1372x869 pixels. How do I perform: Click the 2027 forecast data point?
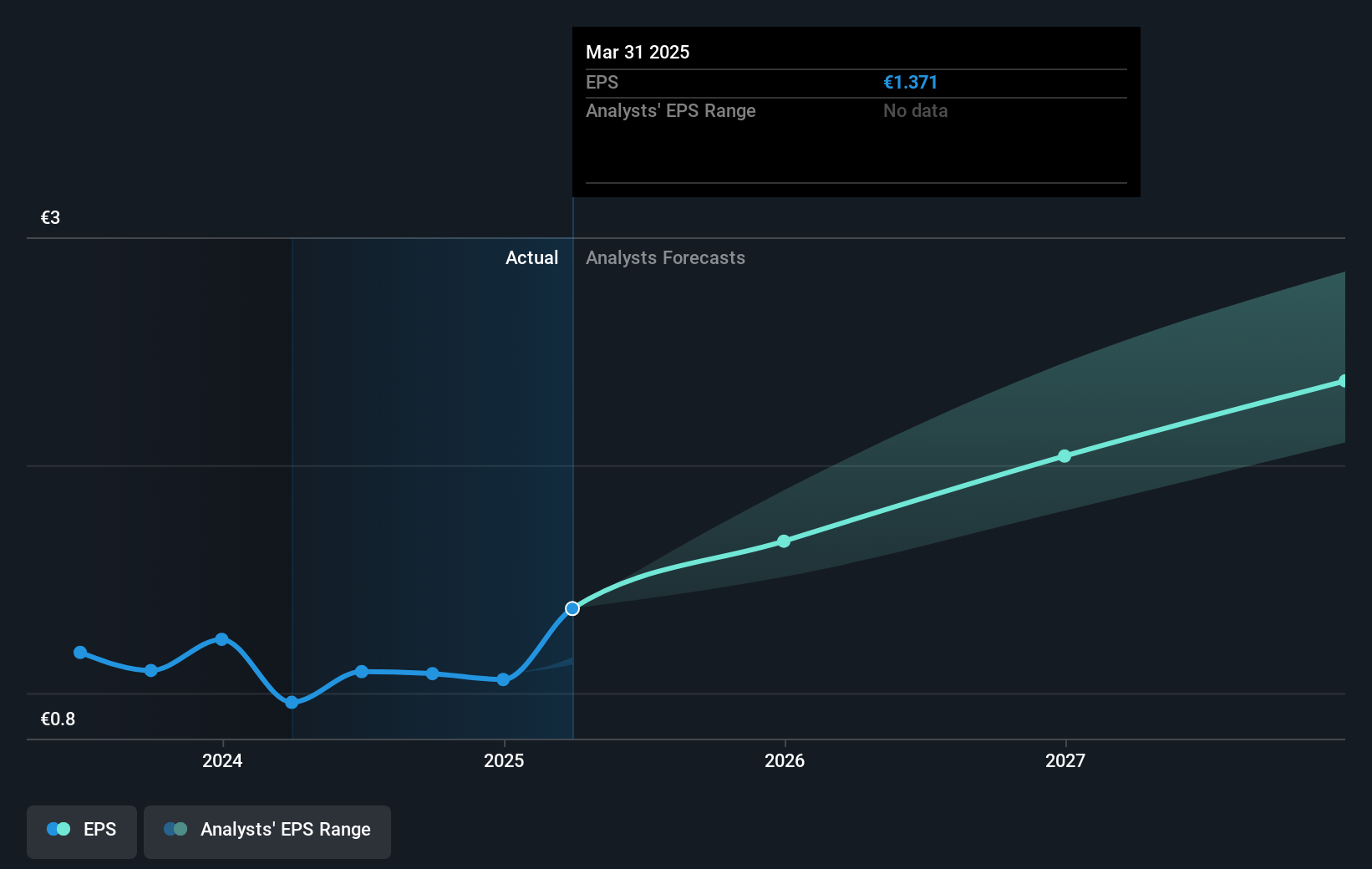coord(1065,455)
